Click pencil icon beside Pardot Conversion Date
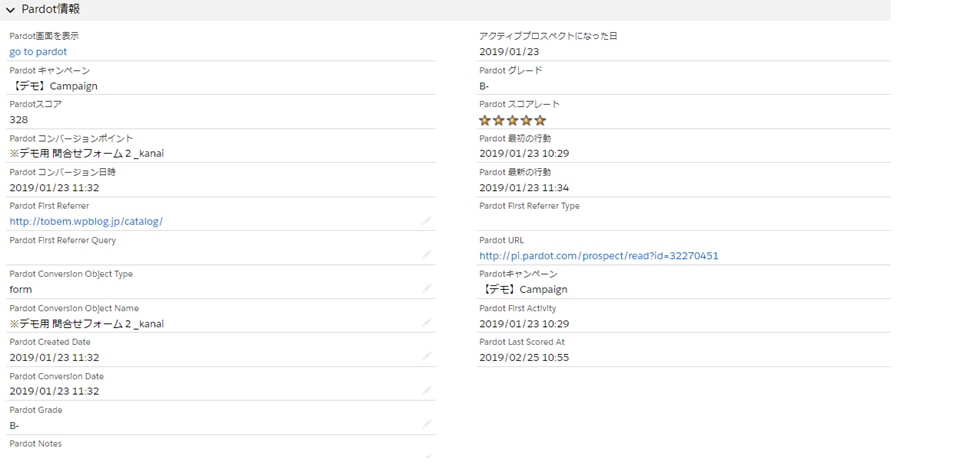The image size is (960, 474). point(427,390)
